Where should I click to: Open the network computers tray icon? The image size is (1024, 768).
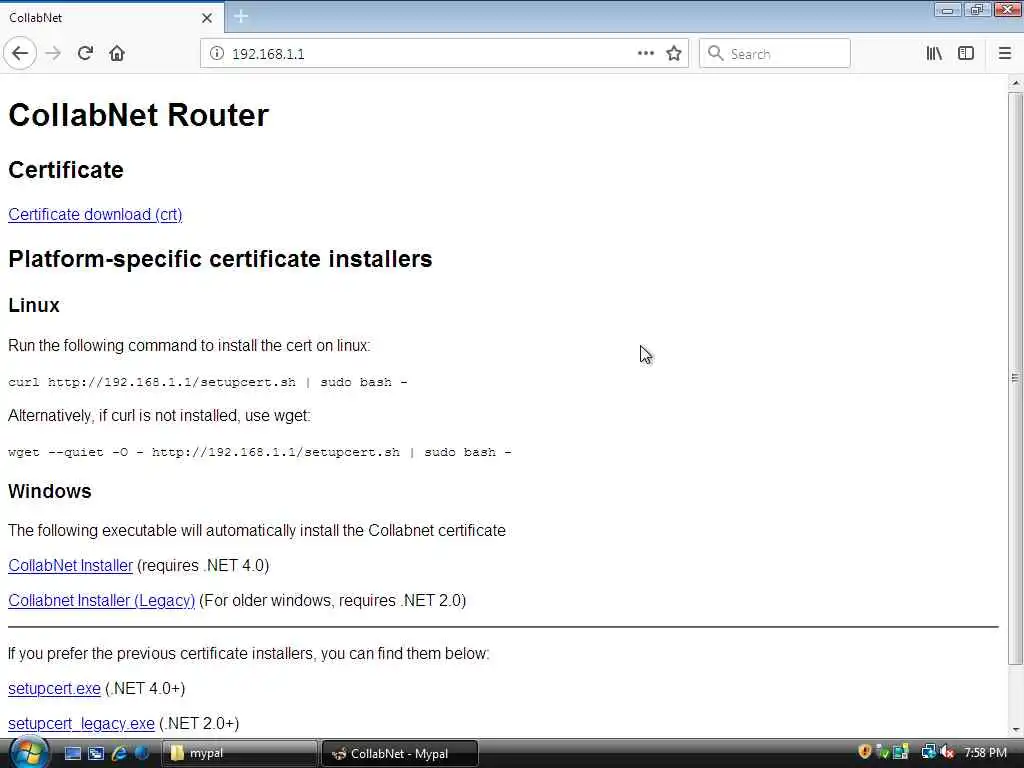901,752
